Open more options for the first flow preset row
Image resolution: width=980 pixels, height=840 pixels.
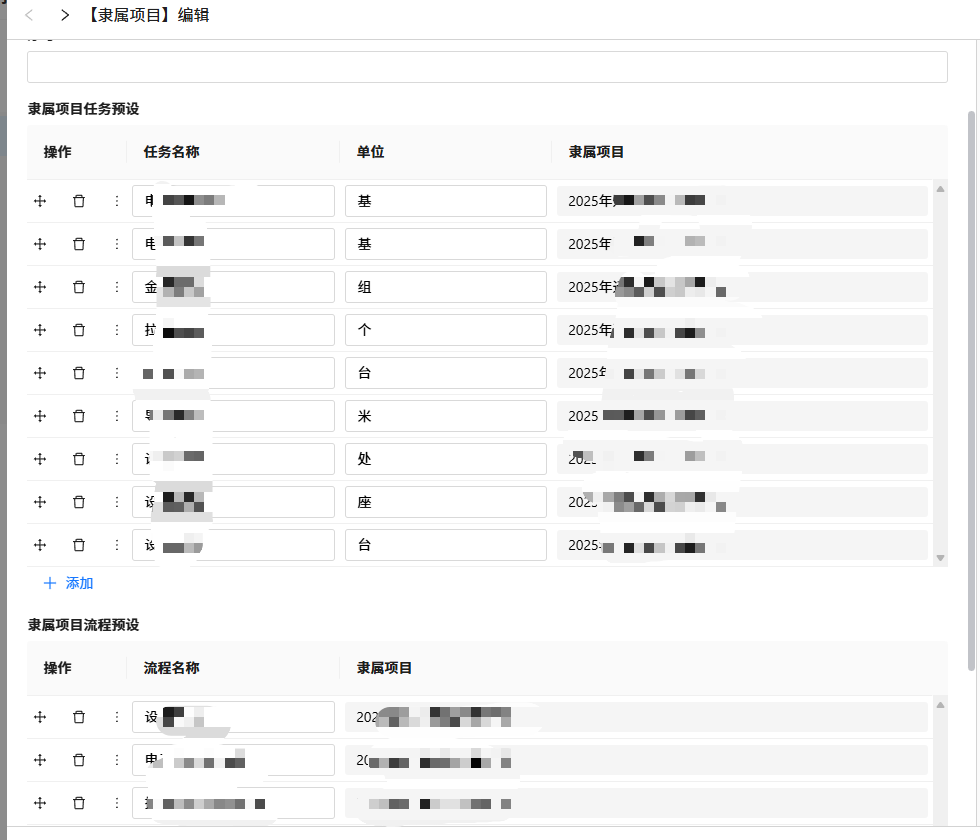click(116, 717)
